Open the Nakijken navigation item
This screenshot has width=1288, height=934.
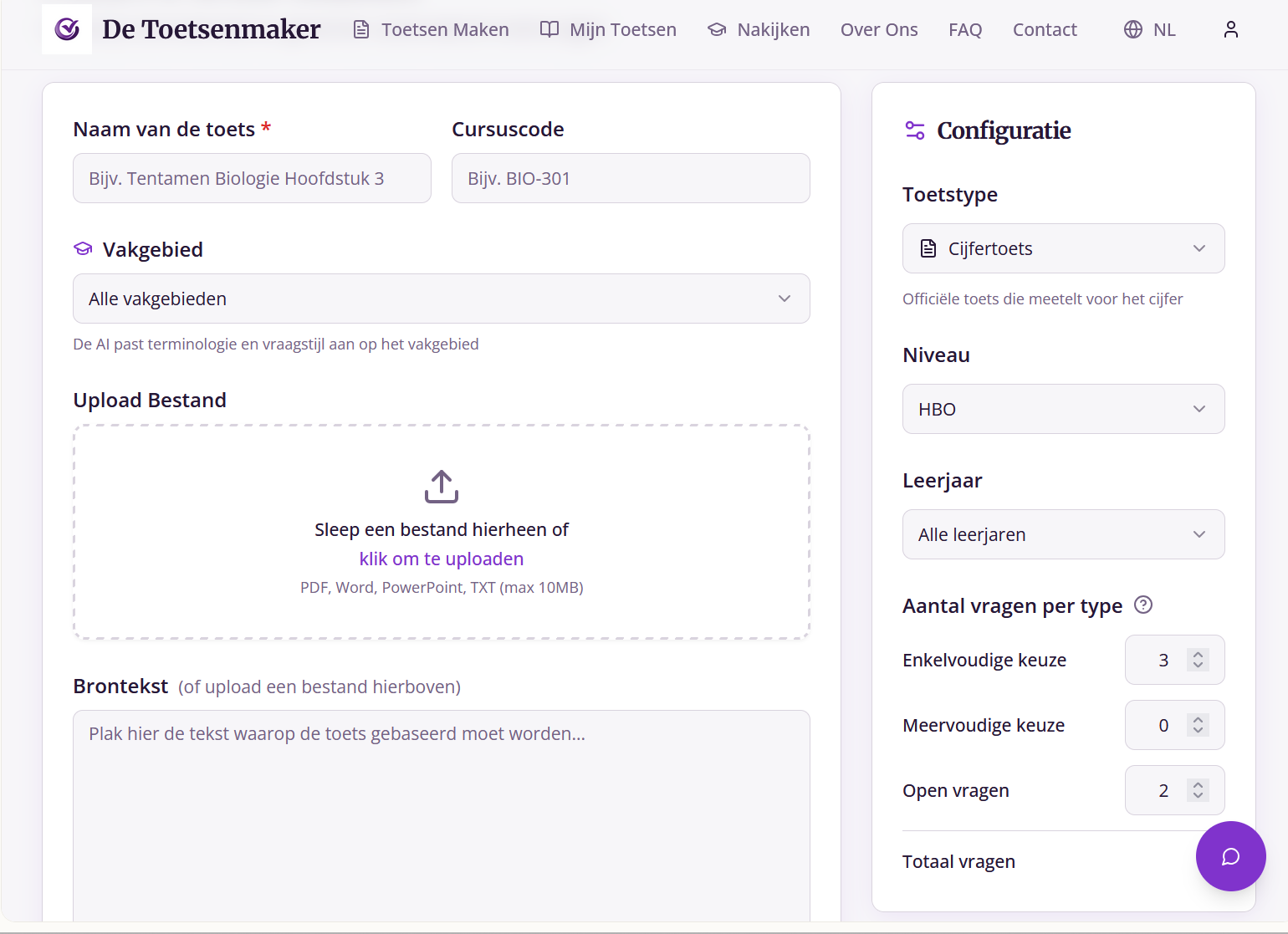759,29
